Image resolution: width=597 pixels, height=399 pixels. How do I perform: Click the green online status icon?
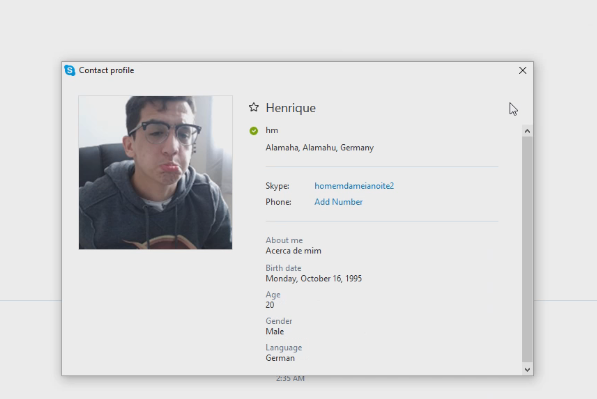tap(254, 131)
